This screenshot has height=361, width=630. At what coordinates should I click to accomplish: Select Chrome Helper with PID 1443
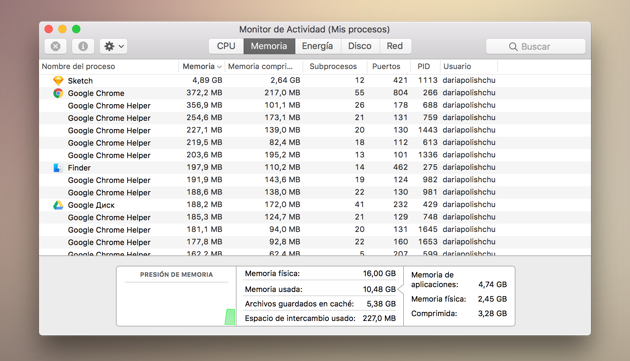coord(315,130)
